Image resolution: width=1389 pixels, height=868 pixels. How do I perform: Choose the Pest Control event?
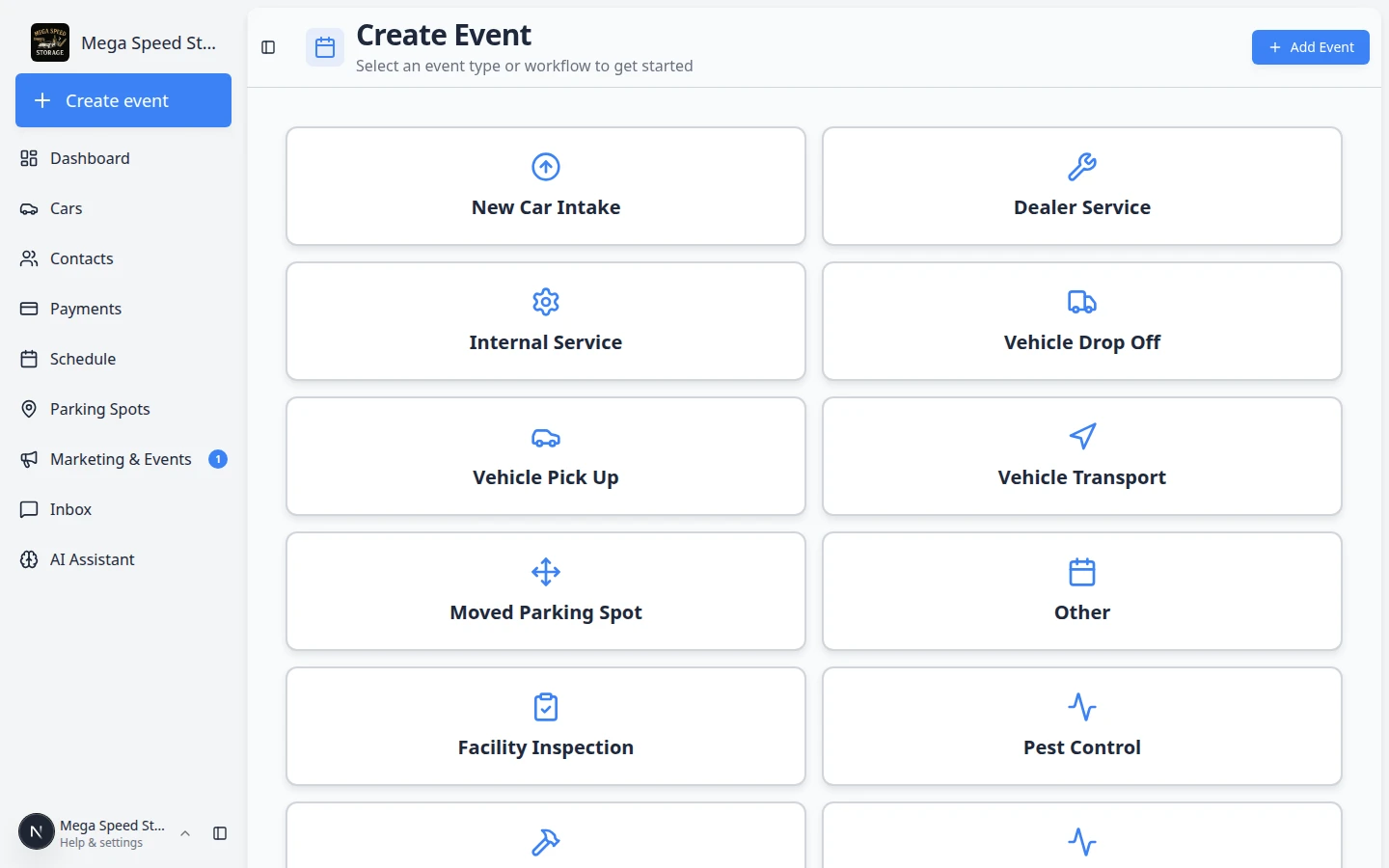coord(1082,726)
